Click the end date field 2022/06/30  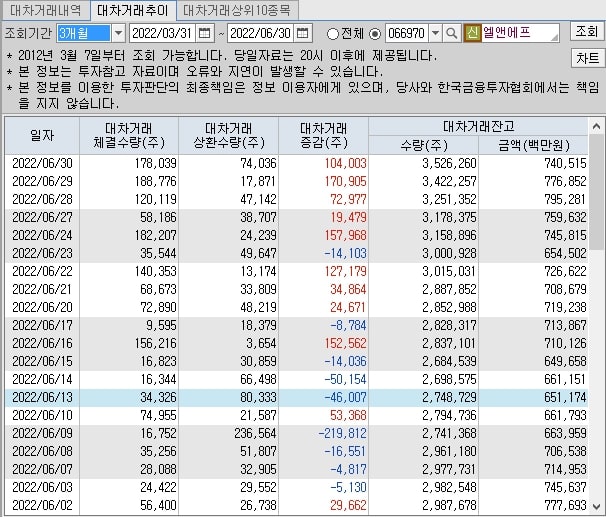(260, 33)
